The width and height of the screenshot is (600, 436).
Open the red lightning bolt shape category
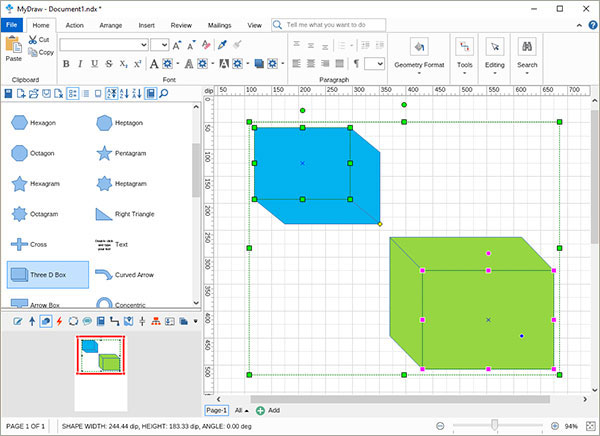(x=60, y=321)
